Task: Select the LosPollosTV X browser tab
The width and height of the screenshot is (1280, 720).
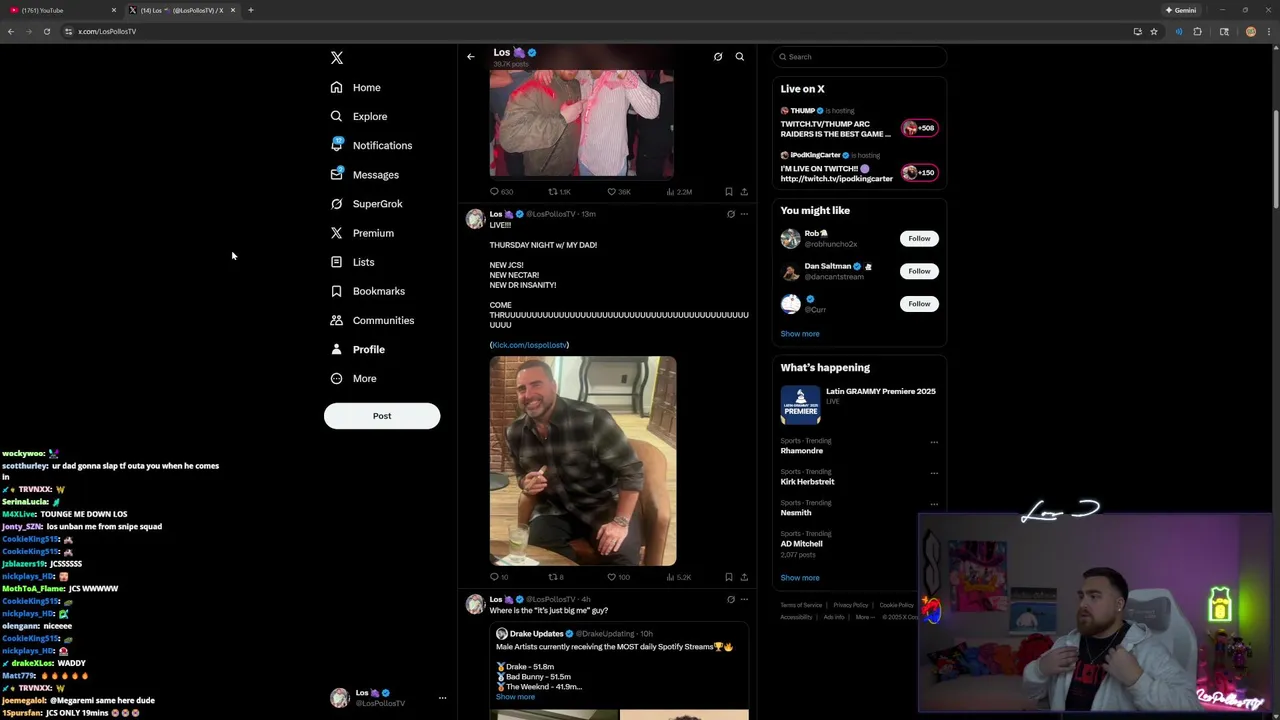Action: point(181,10)
